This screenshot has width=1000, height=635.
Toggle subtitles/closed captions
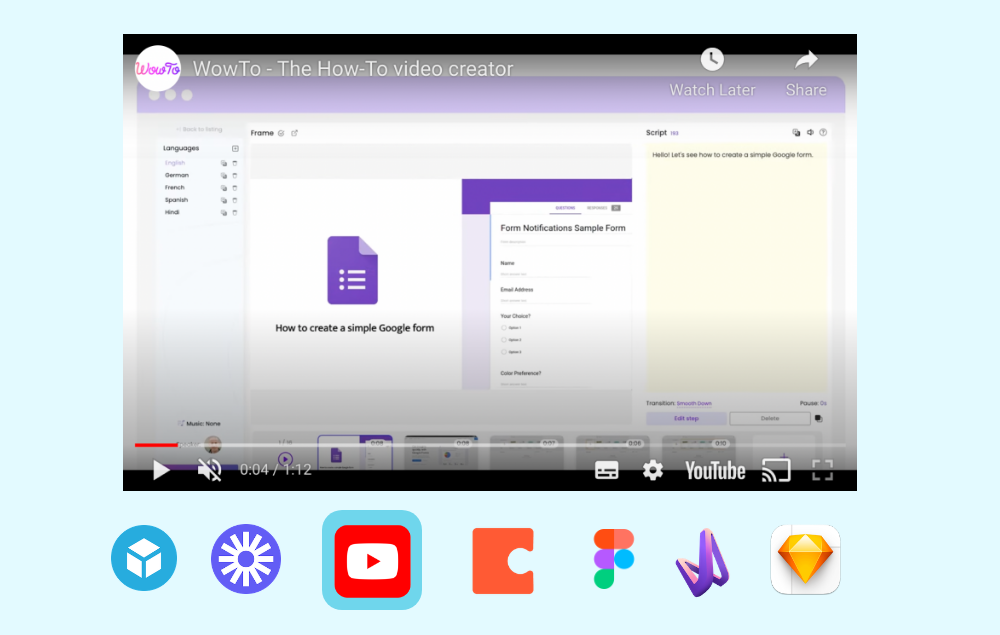click(x=607, y=470)
